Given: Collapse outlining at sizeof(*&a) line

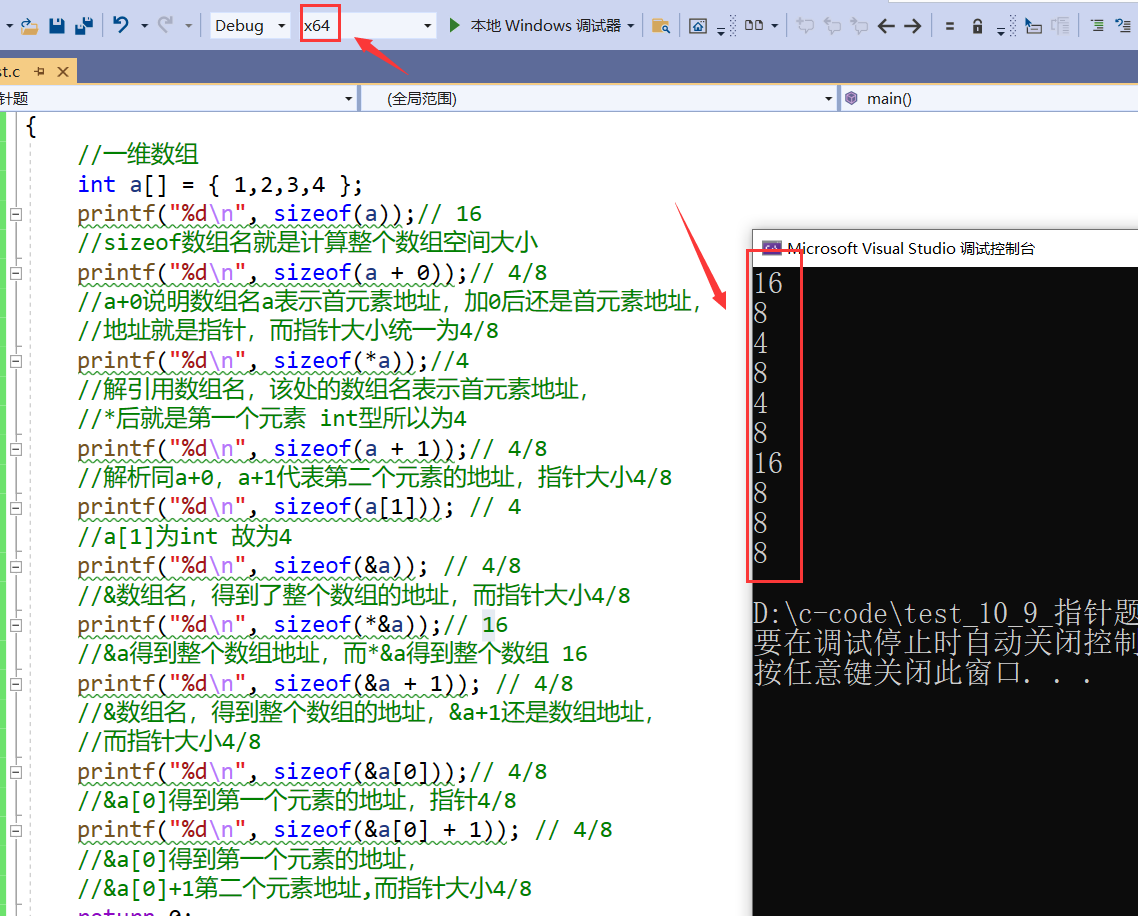Looking at the screenshot, I should coord(16,625).
